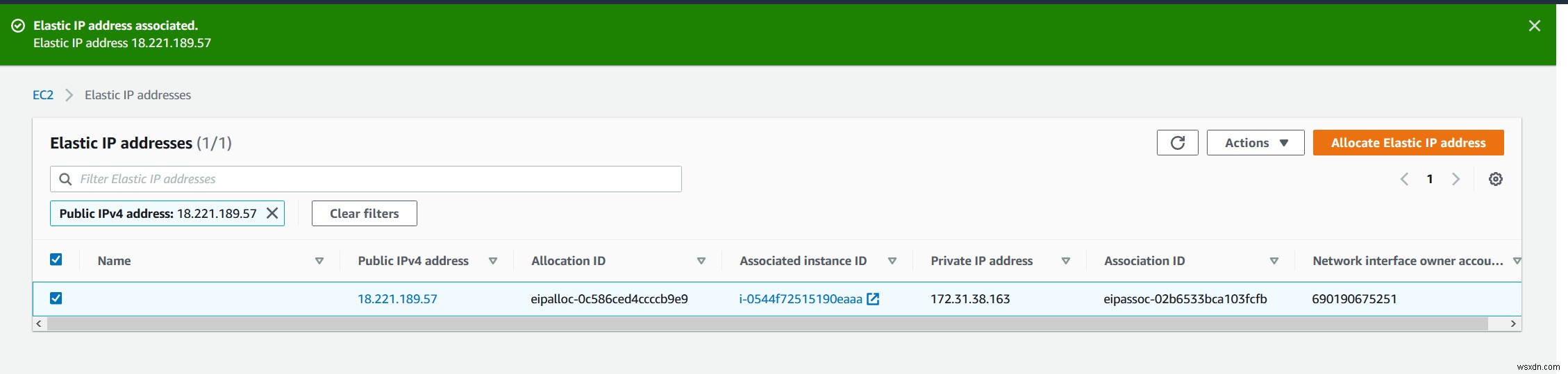Remove the Public IPv4 address filter chip
Screen dimensions: 1568x374
click(x=272, y=213)
